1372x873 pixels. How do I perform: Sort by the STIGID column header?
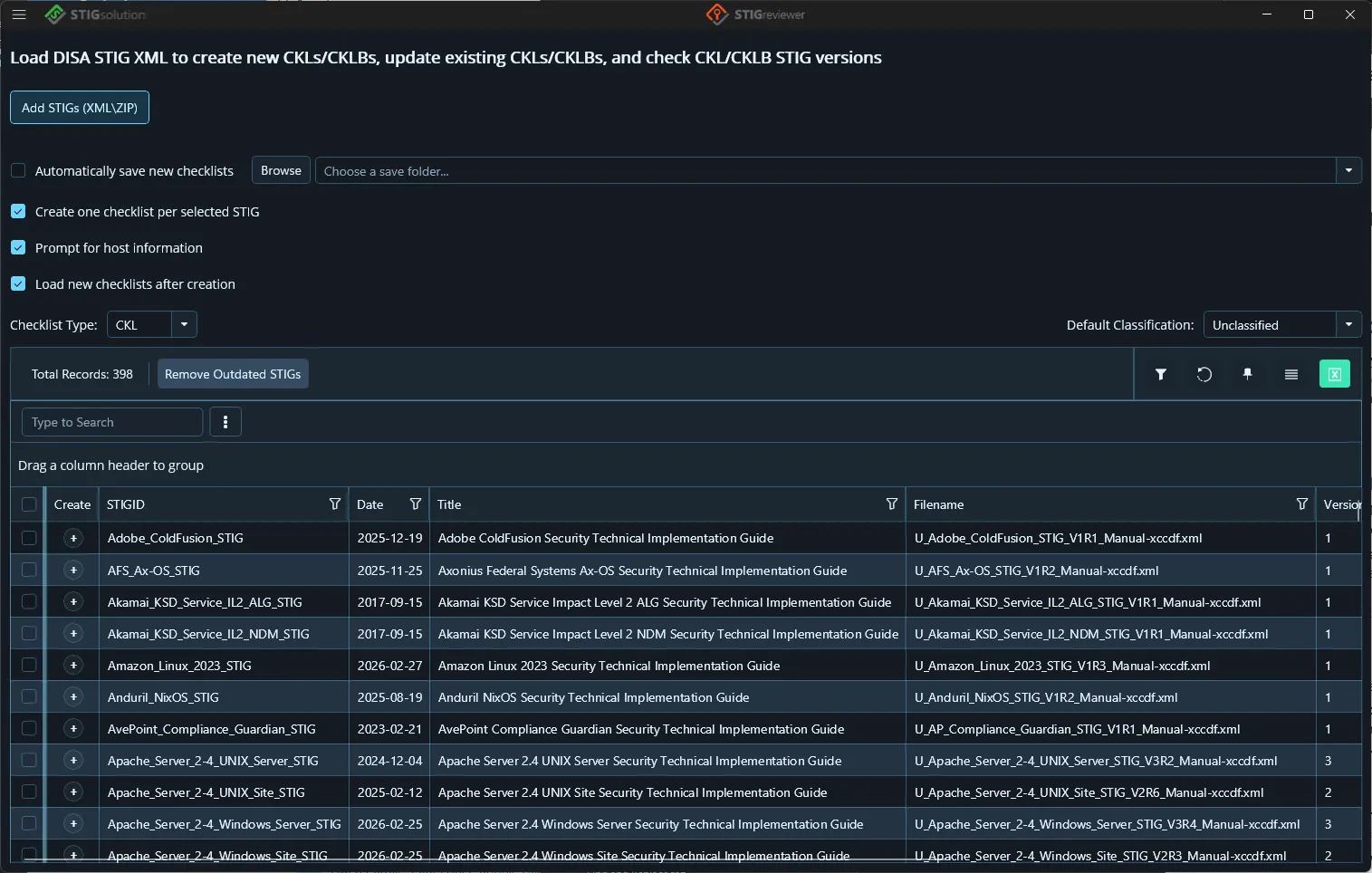pos(126,504)
